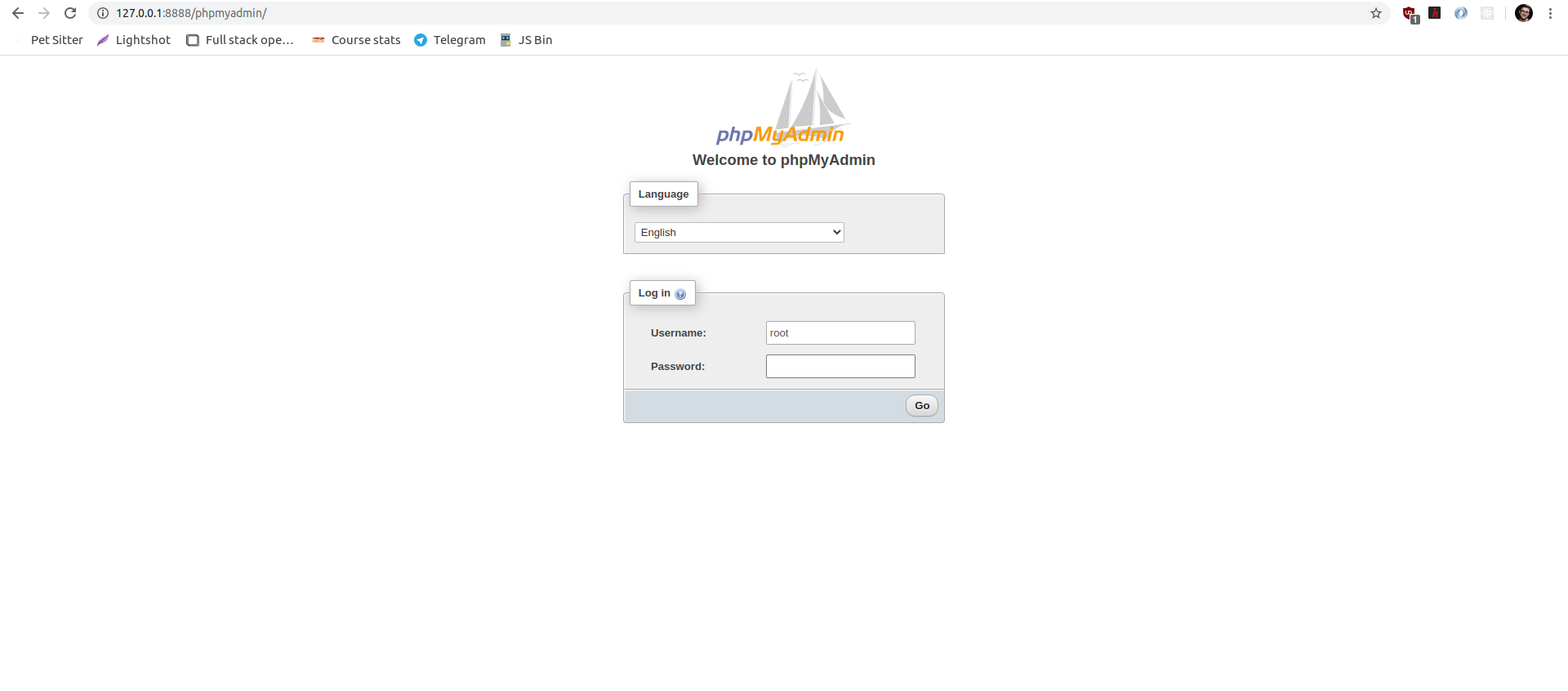Click the browser Back arrow
This screenshot has height=691, width=1568.
click(x=18, y=13)
